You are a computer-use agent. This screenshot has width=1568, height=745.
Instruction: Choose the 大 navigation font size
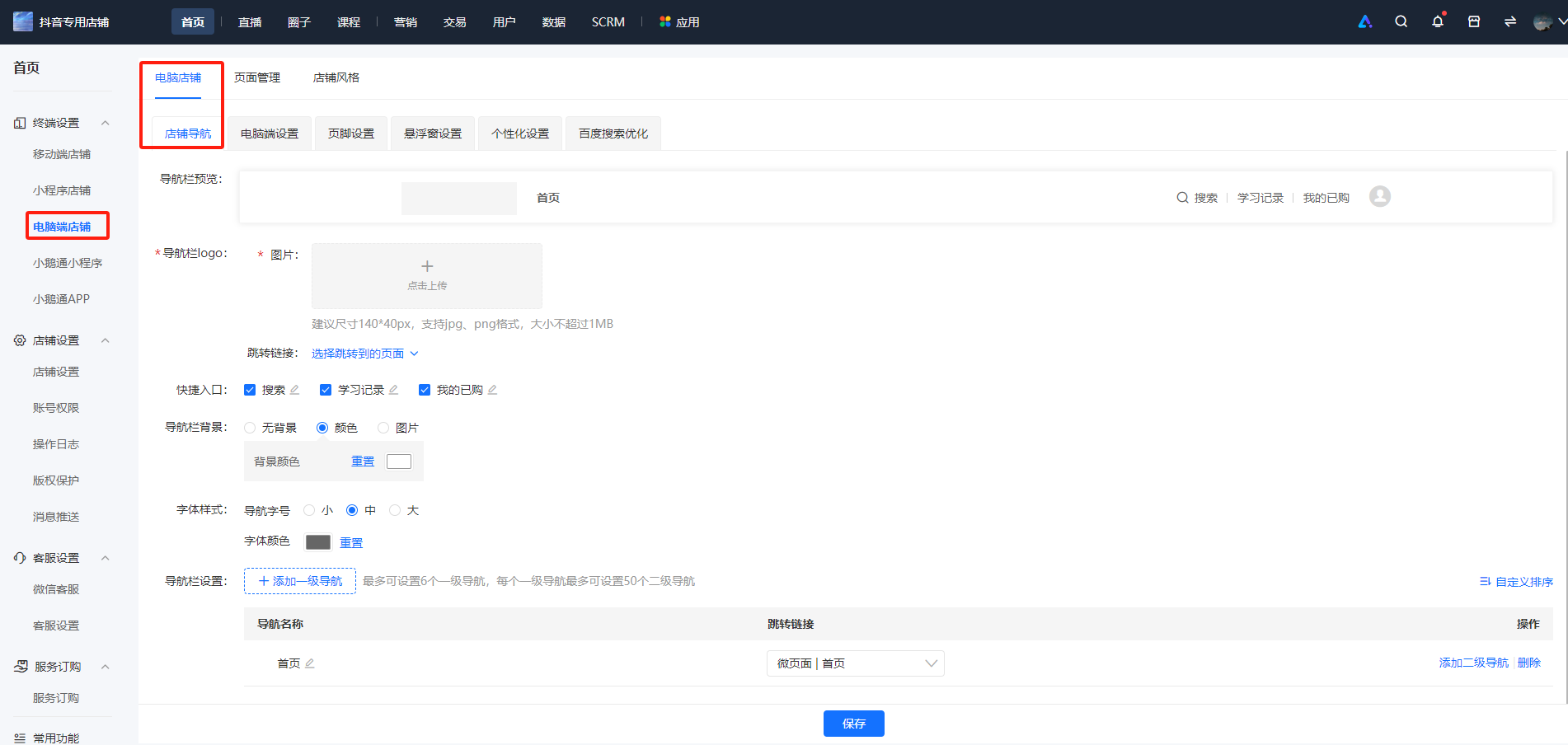395,510
